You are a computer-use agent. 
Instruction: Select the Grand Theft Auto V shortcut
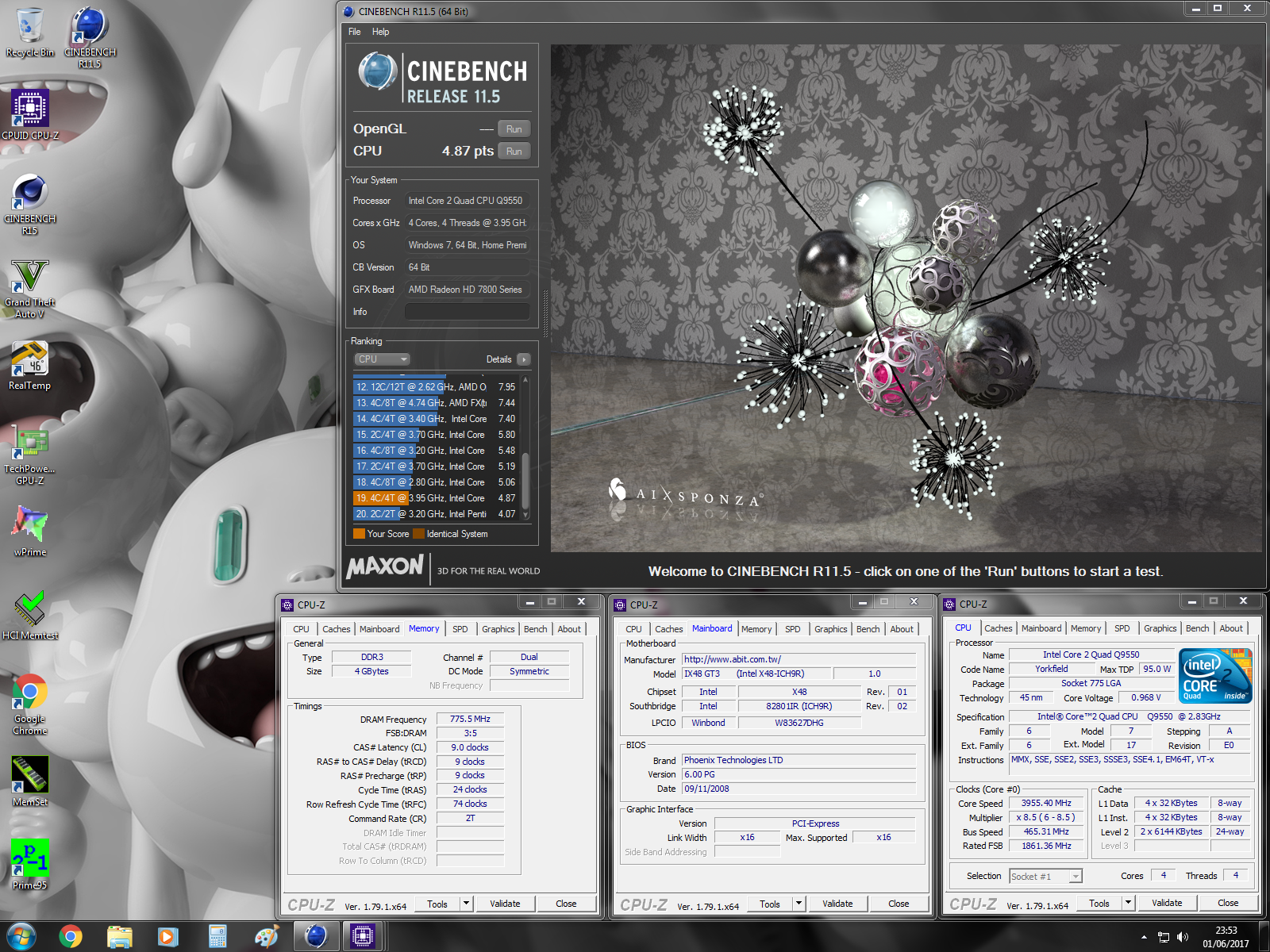pos(30,288)
